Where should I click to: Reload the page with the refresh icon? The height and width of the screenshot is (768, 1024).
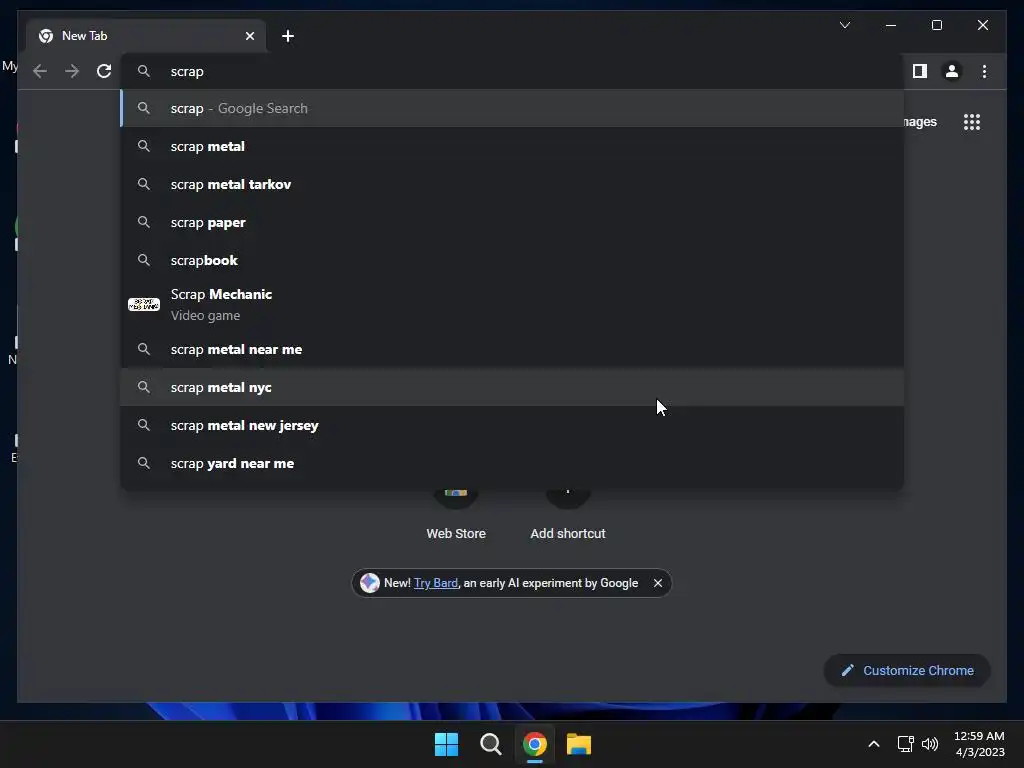pos(104,71)
